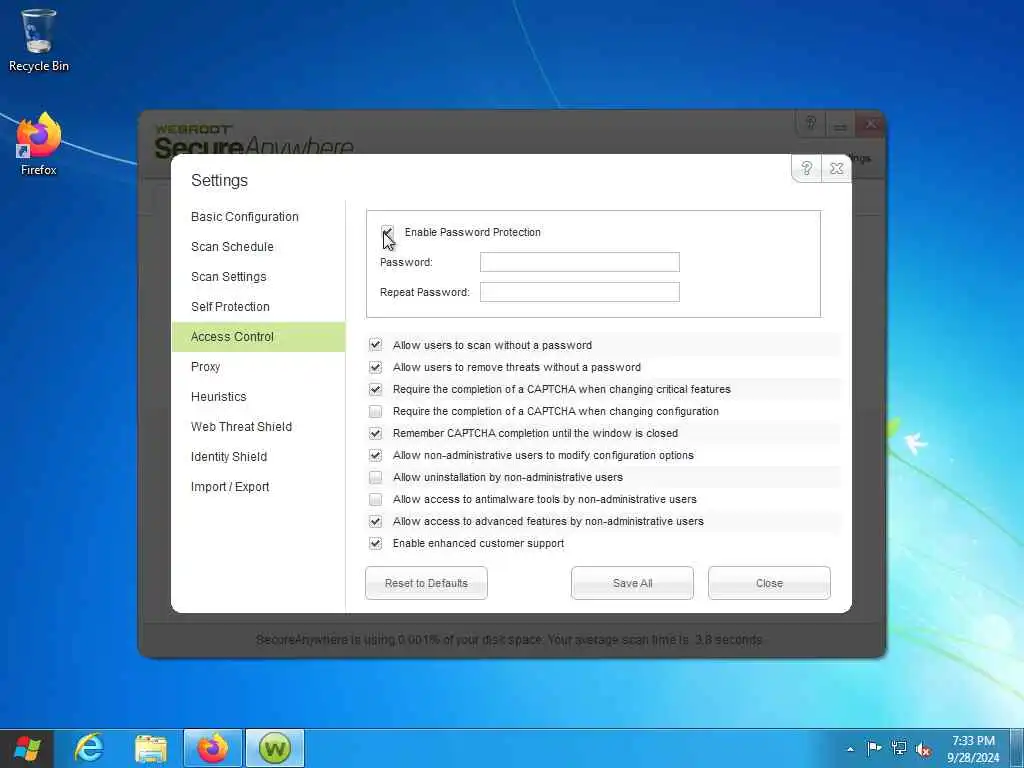The width and height of the screenshot is (1024, 768).
Task: Toggle Enable enhanced customer support
Action: [376, 543]
